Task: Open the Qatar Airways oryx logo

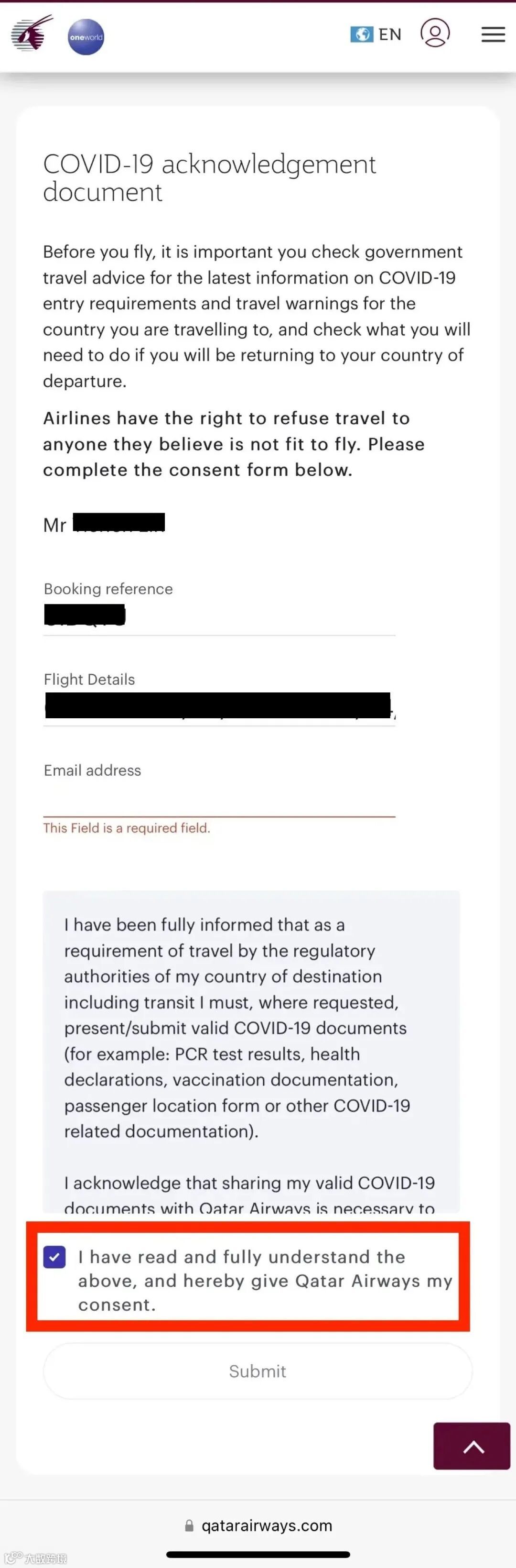Action: tap(32, 34)
